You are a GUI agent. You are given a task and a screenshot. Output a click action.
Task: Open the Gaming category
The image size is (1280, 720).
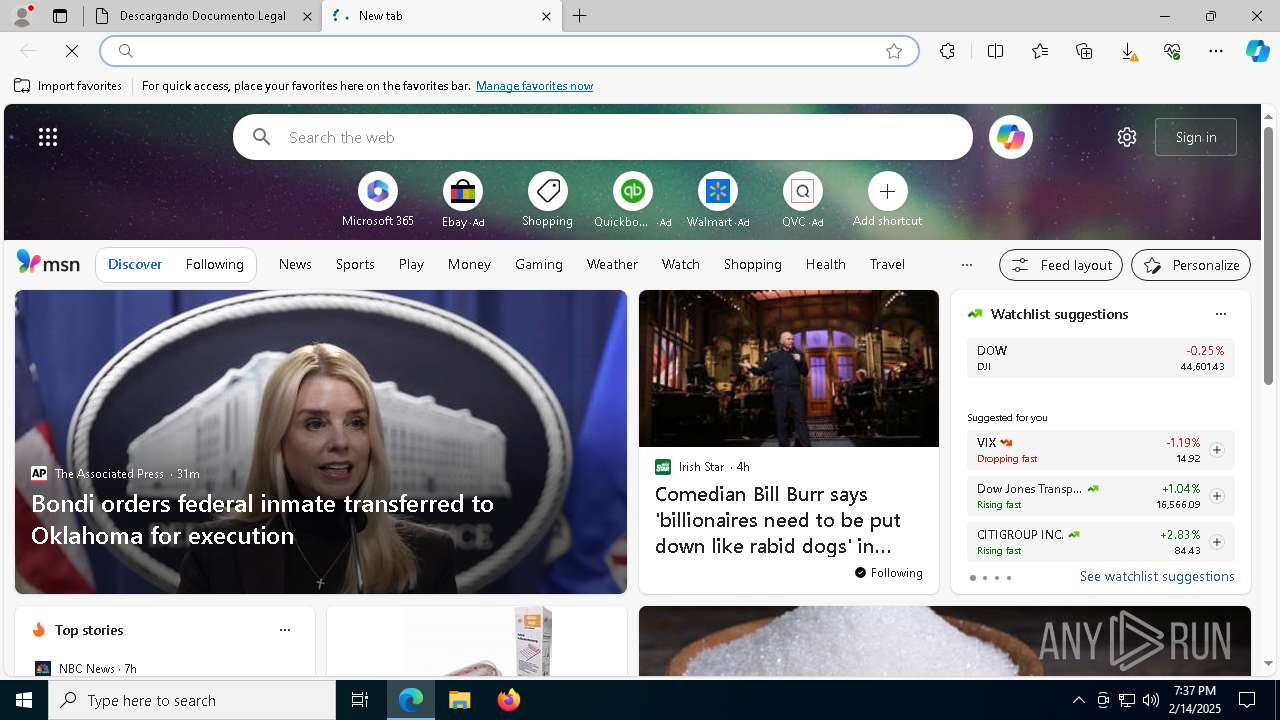[539, 265]
